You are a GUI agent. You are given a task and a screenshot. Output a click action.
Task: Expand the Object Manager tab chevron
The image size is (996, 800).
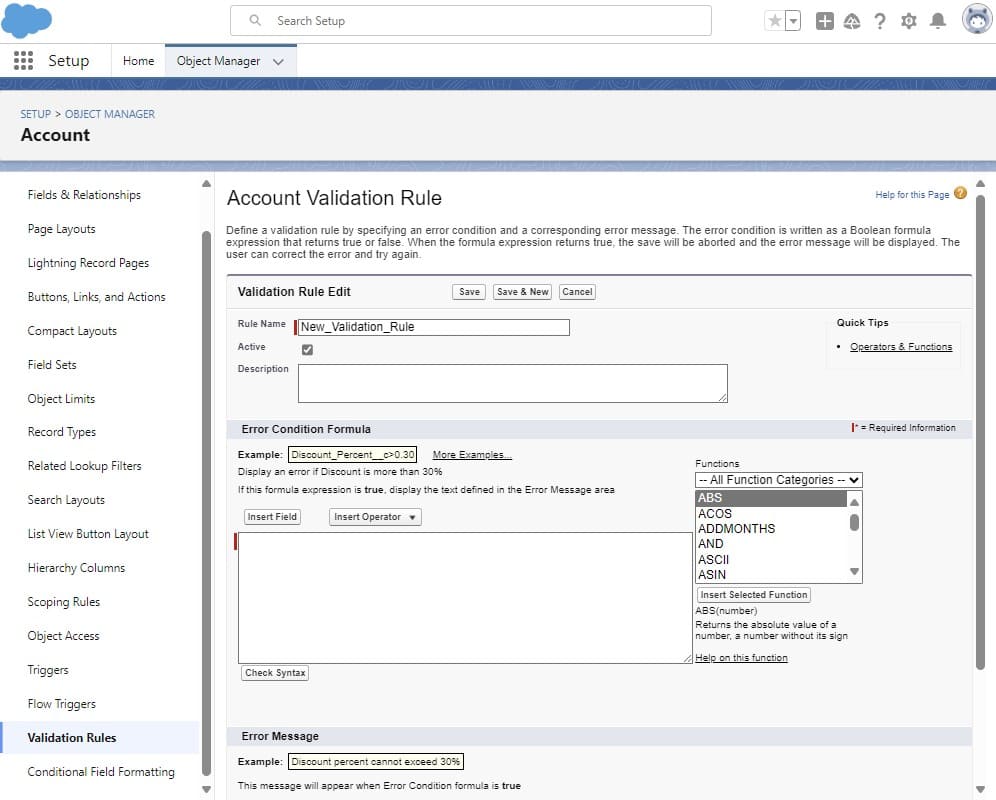pos(278,62)
